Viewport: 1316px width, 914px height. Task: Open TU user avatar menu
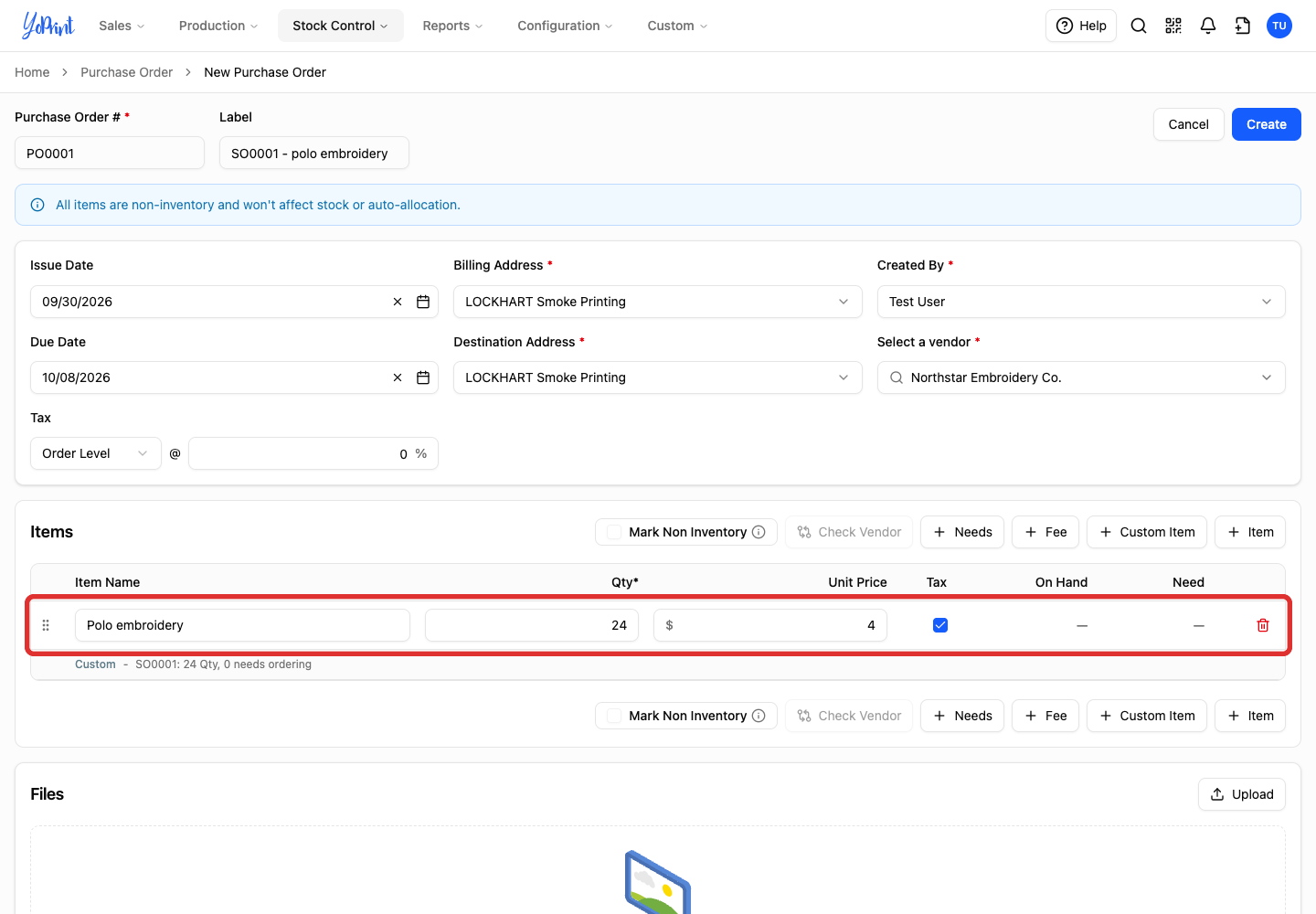(x=1279, y=26)
